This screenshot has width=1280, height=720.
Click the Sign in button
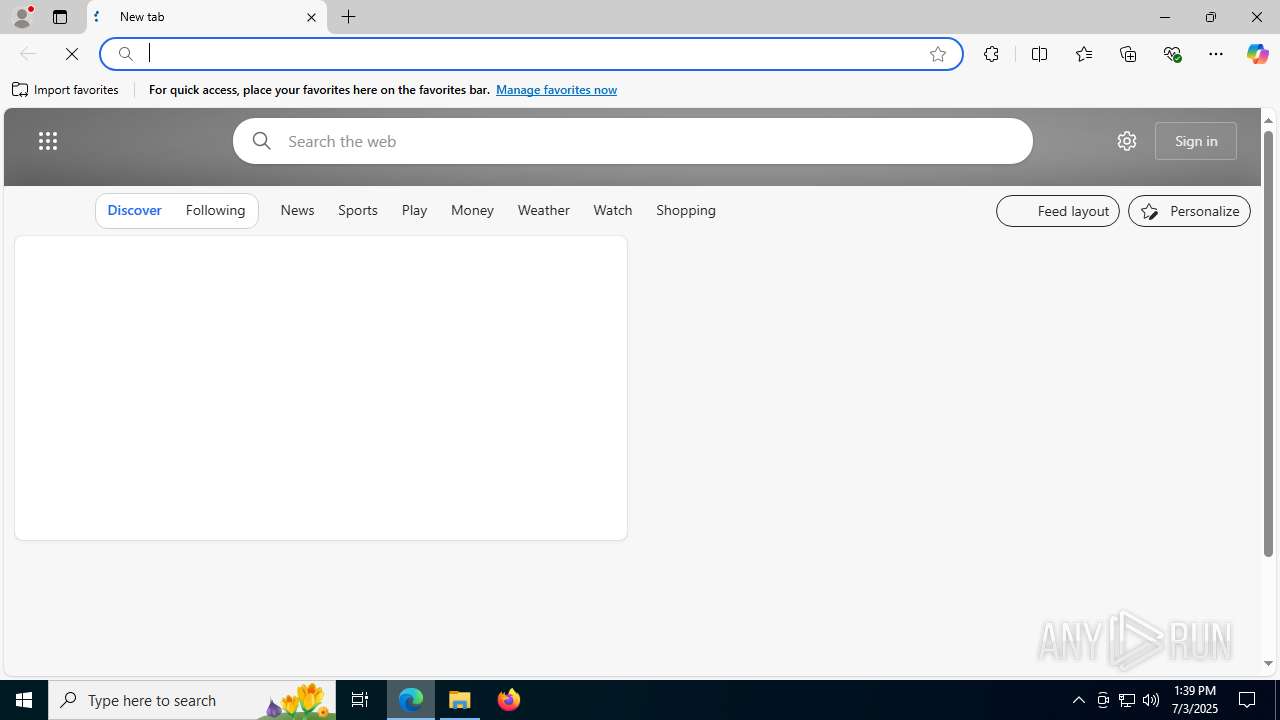point(1196,141)
